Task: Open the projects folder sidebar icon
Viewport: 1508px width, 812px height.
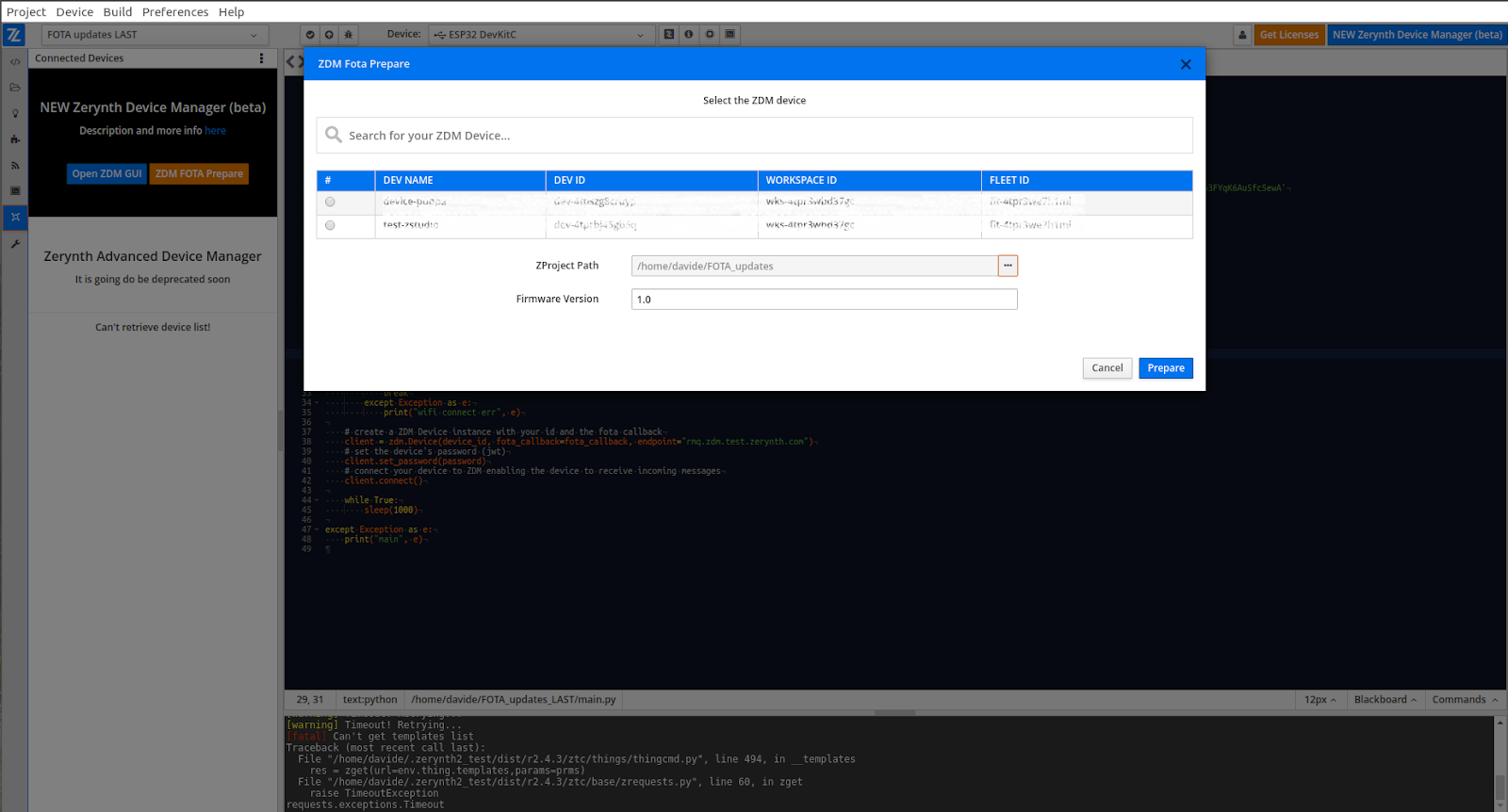Action: coord(14,88)
